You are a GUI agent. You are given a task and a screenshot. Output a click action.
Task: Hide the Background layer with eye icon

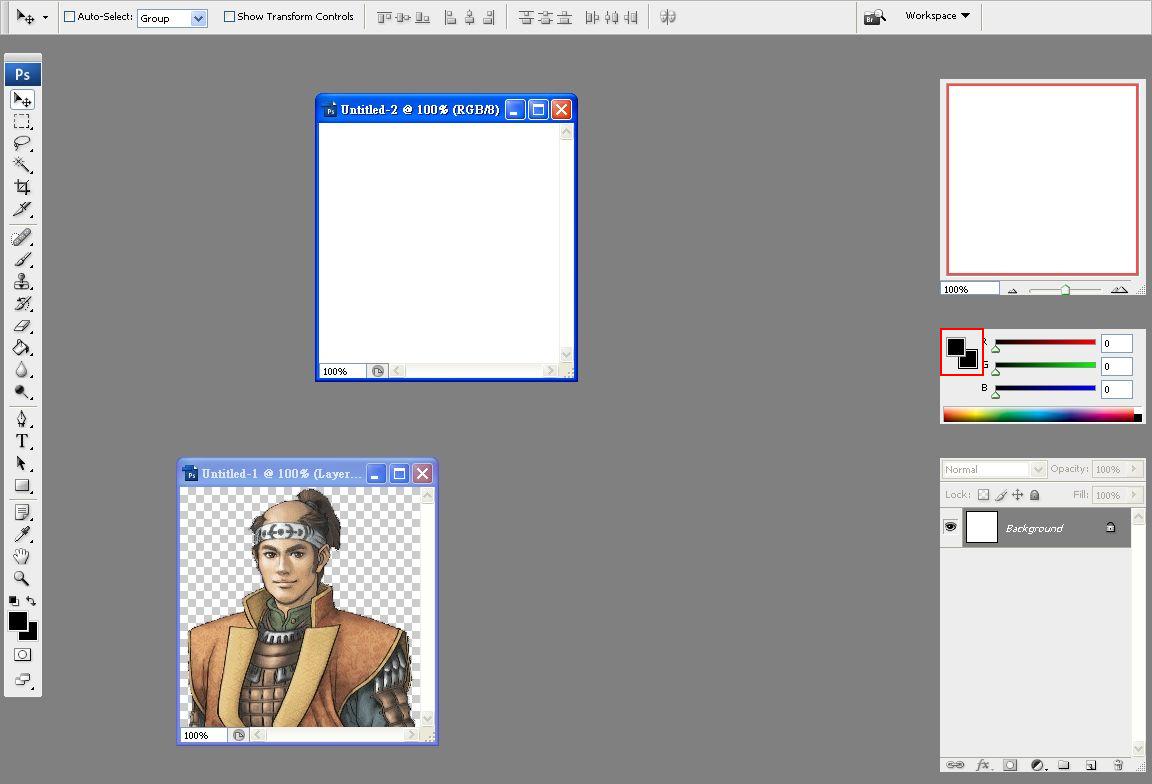point(951,527)
